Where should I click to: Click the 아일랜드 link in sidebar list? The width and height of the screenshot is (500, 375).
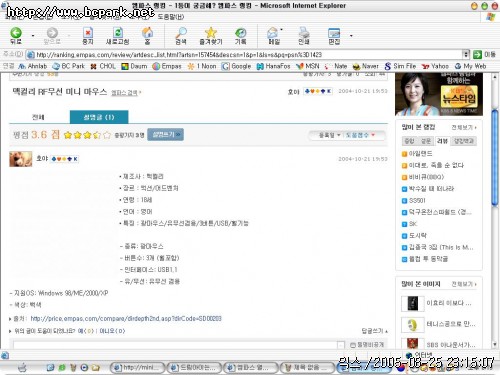click(420, 154)
